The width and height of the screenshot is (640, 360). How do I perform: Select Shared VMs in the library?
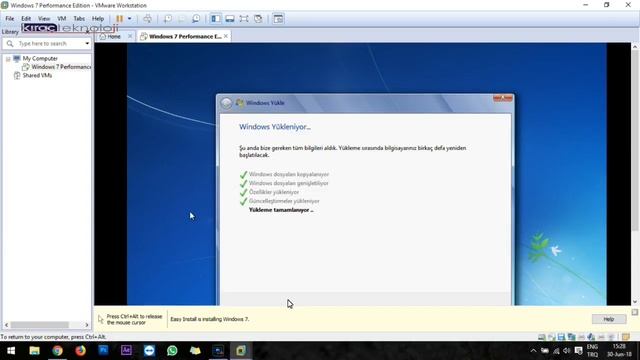(x=37, y=76)
